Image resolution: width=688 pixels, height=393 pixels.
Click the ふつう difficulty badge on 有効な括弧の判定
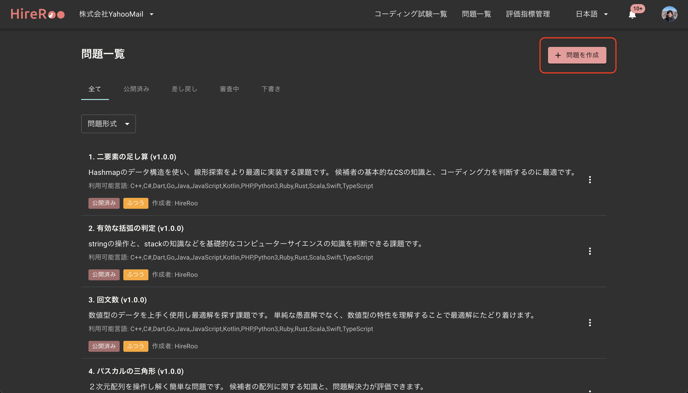point(136,275)
